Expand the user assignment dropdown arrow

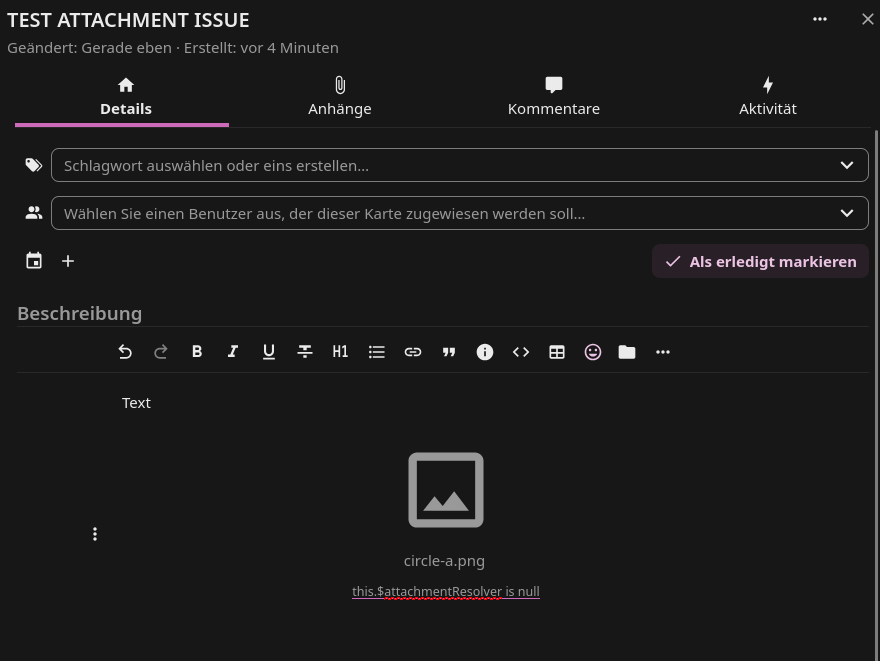pos(846,213)
